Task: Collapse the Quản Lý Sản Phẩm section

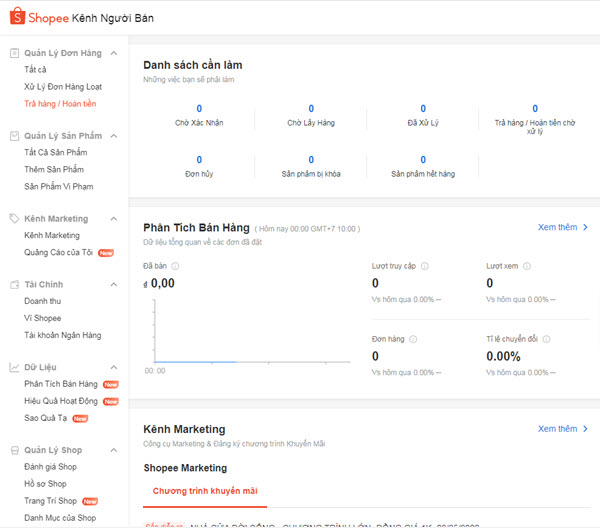Action: pos(113,136)
